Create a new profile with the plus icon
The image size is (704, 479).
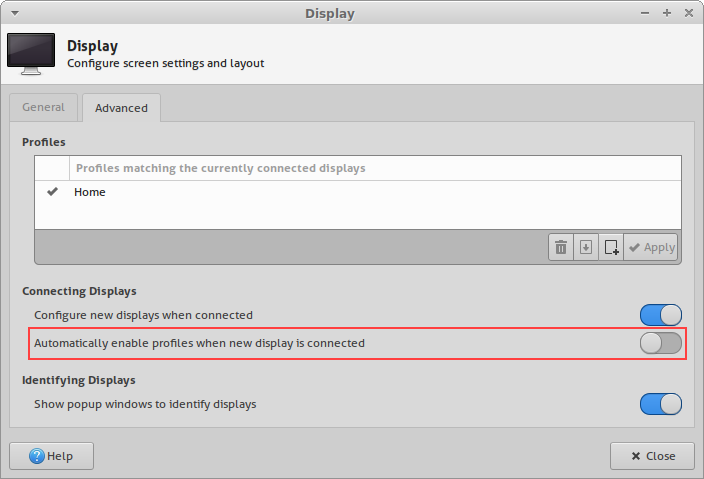click(611, 247)
